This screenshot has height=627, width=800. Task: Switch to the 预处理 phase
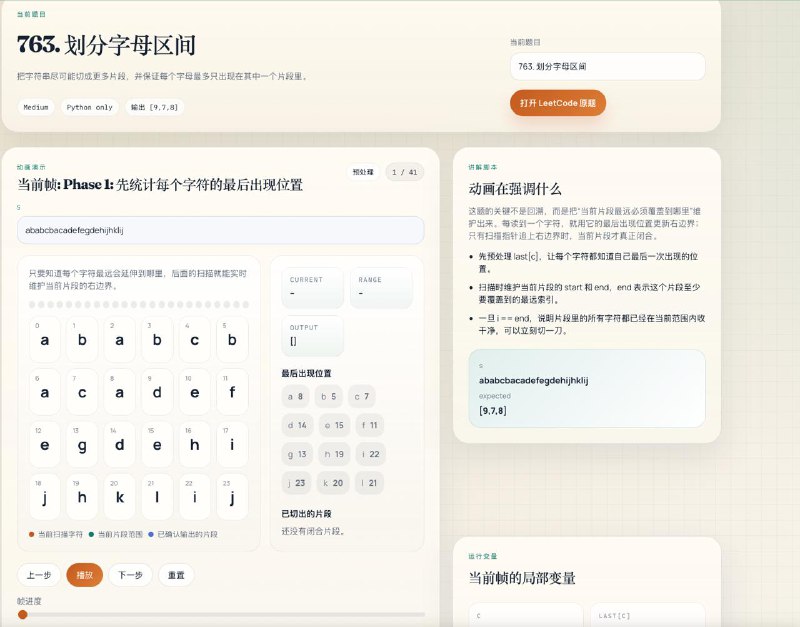pyautogui.click(x=363, y=172)
